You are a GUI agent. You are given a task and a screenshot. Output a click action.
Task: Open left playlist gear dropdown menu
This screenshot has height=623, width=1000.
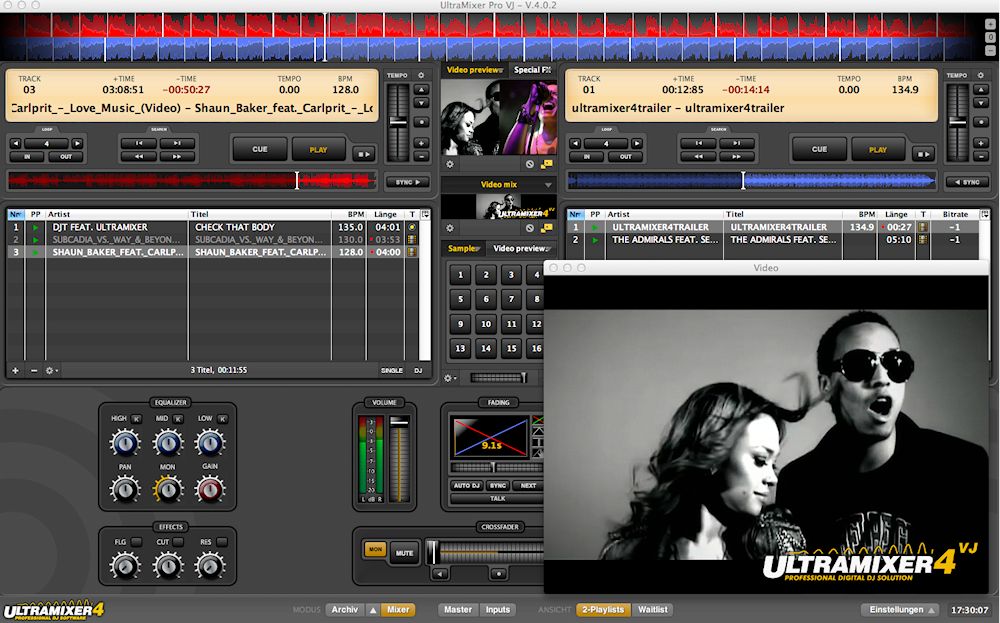click(x=51, y=370)
